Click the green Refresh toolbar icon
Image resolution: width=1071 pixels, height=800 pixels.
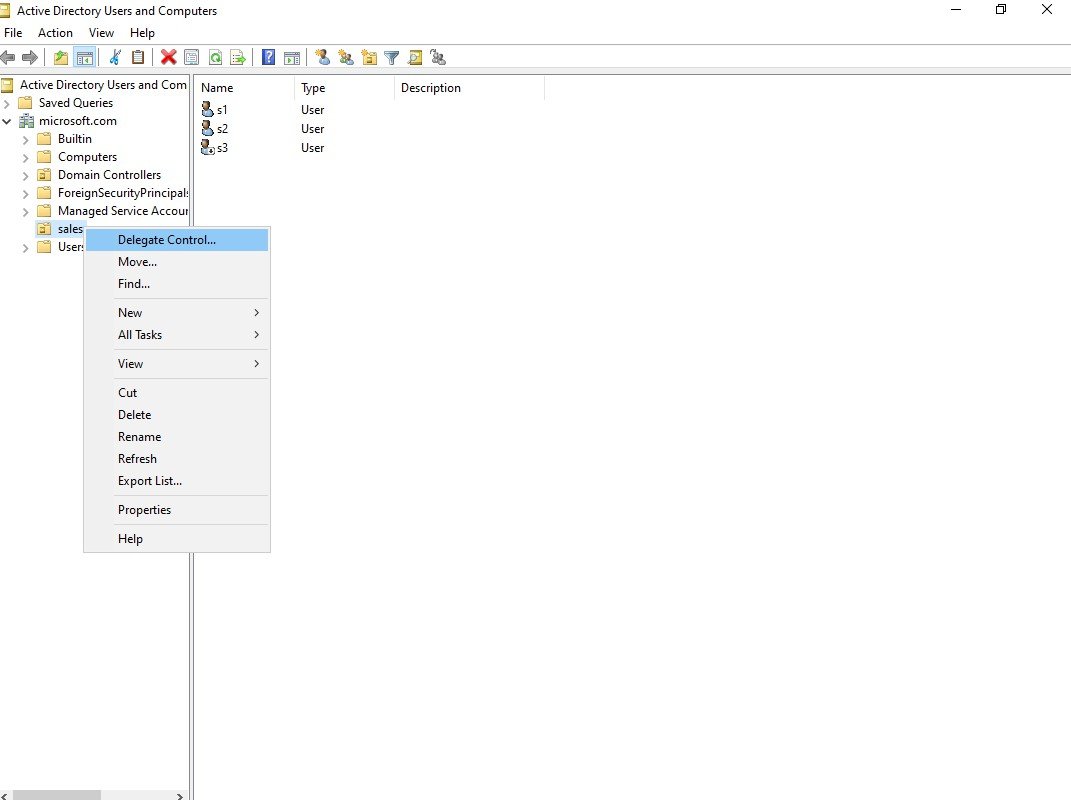pos(215,58)
